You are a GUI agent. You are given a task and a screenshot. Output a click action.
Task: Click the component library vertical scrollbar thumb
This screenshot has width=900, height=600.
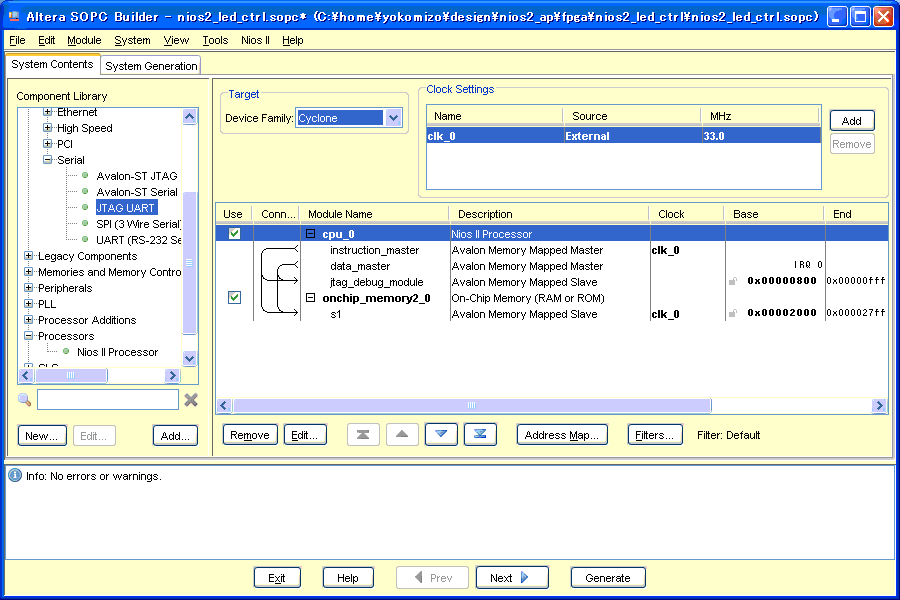pyautogui.click(x=189, y=262)
